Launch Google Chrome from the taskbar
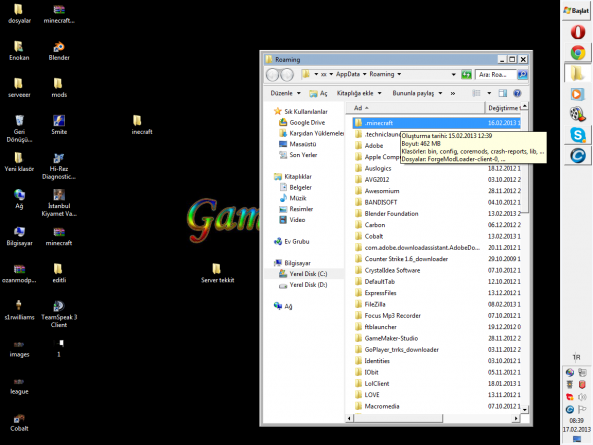 577,53
